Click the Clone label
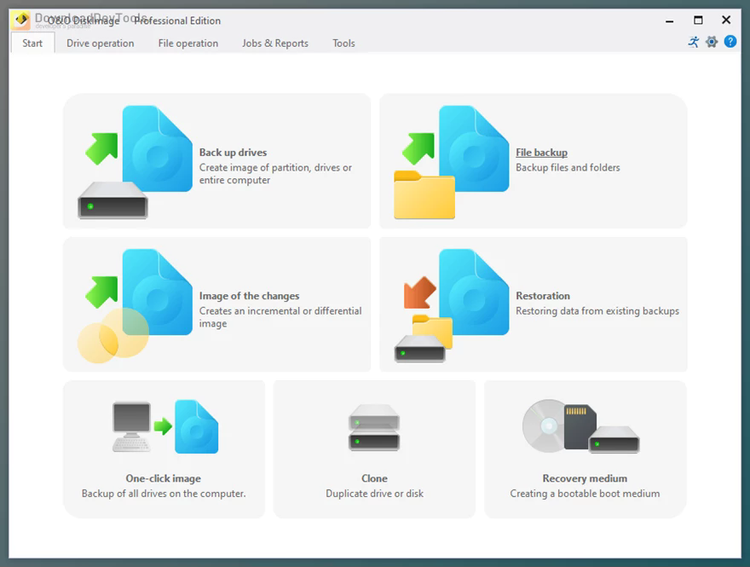 point(375,478)
